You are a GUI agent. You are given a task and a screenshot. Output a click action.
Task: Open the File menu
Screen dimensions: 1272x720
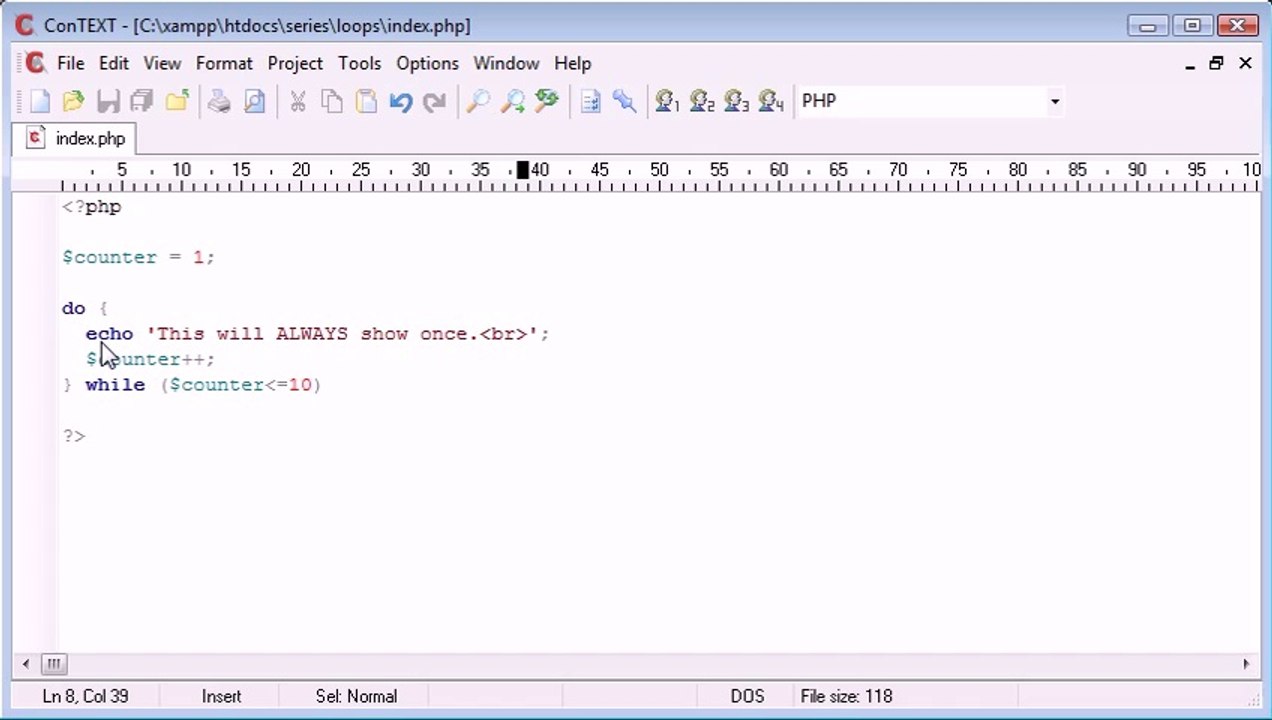tap(70, 63)
